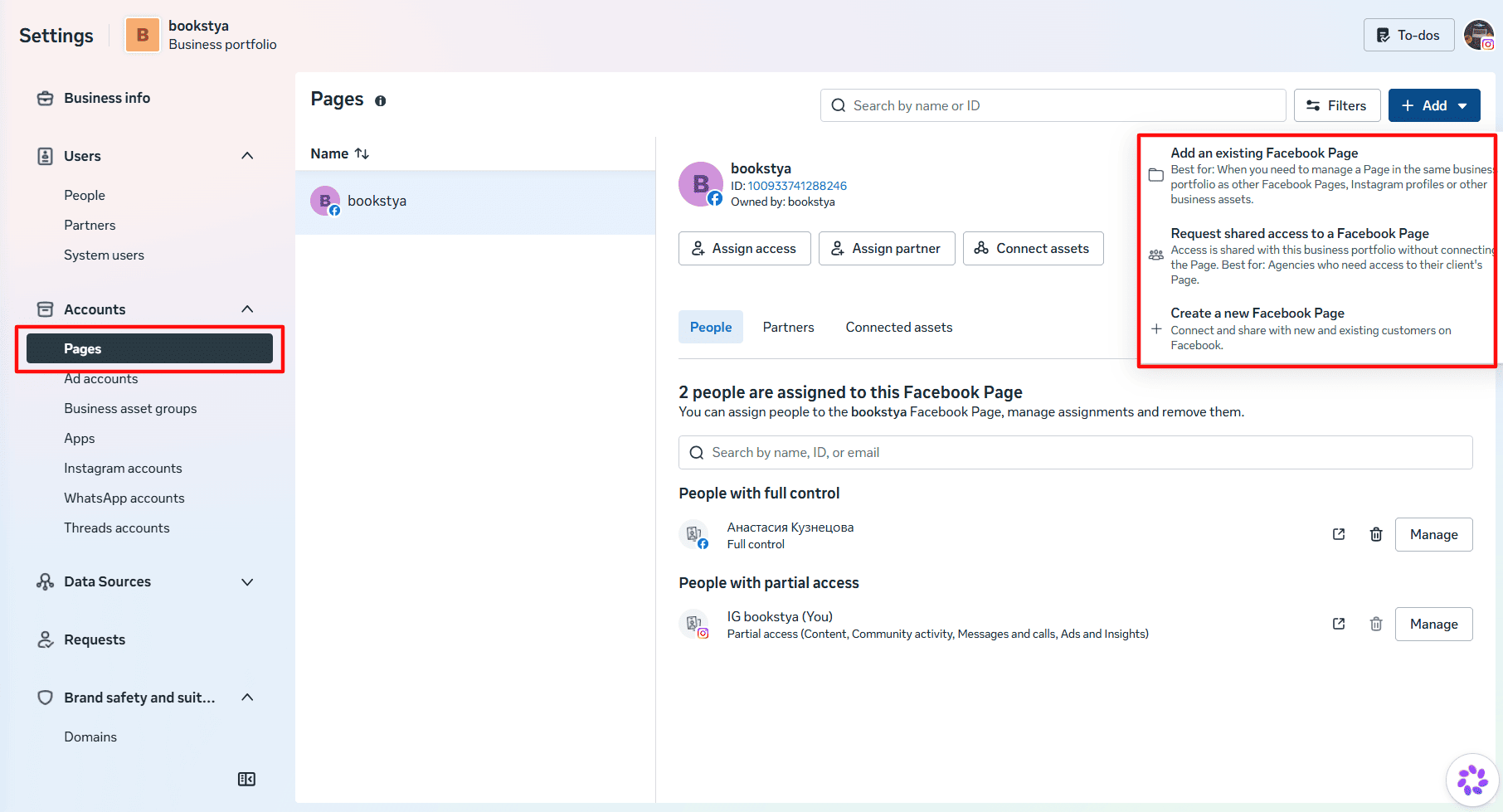Open the profile avatar menu
Viewport: 1503px width, 812px height.
(1478, 35)
